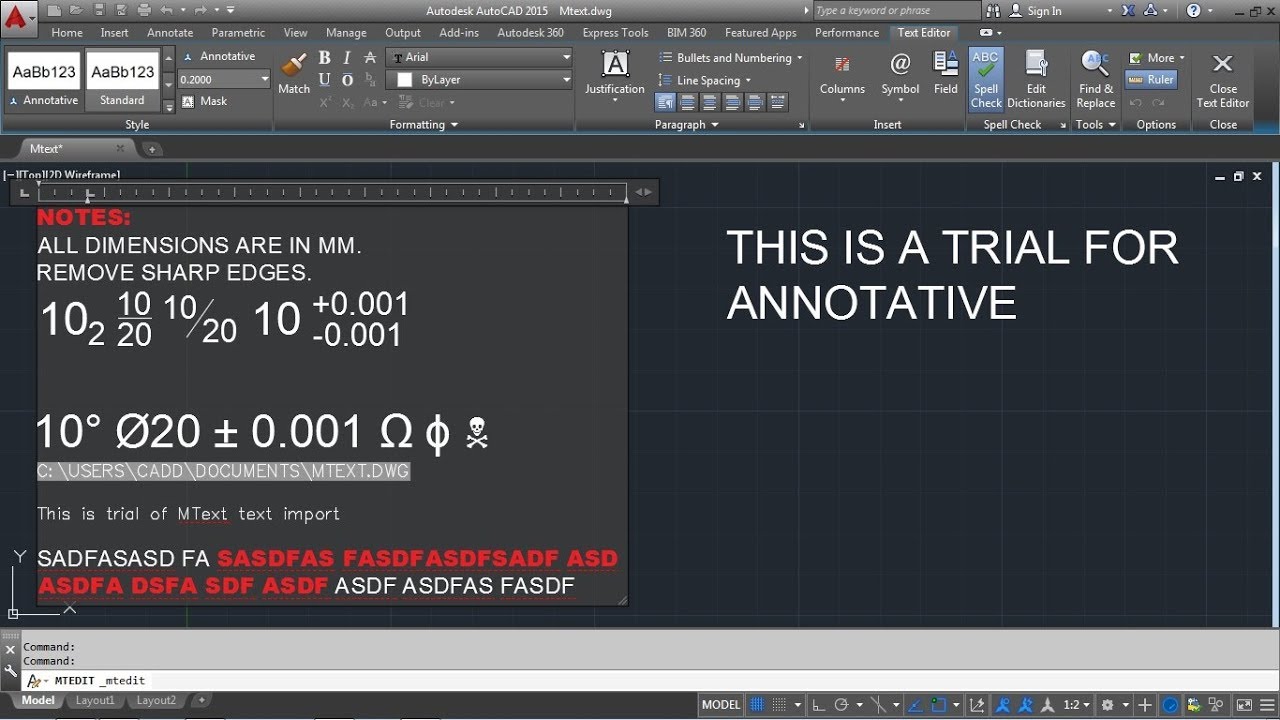
Task: Click MODEL button in status bar
Action: tap(721, 705)
